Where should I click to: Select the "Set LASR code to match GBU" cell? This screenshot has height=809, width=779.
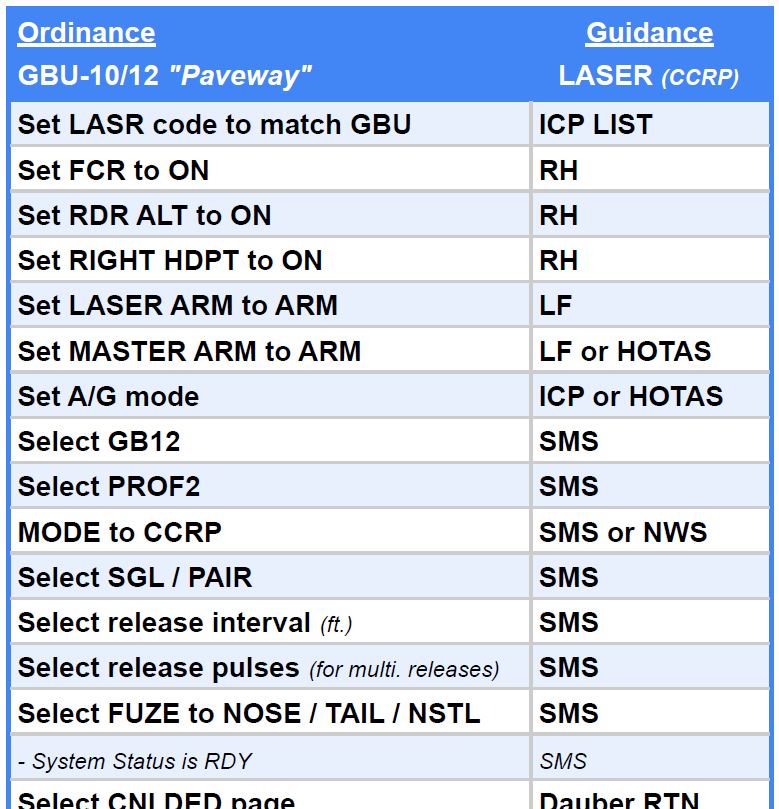tap(215, 125)
